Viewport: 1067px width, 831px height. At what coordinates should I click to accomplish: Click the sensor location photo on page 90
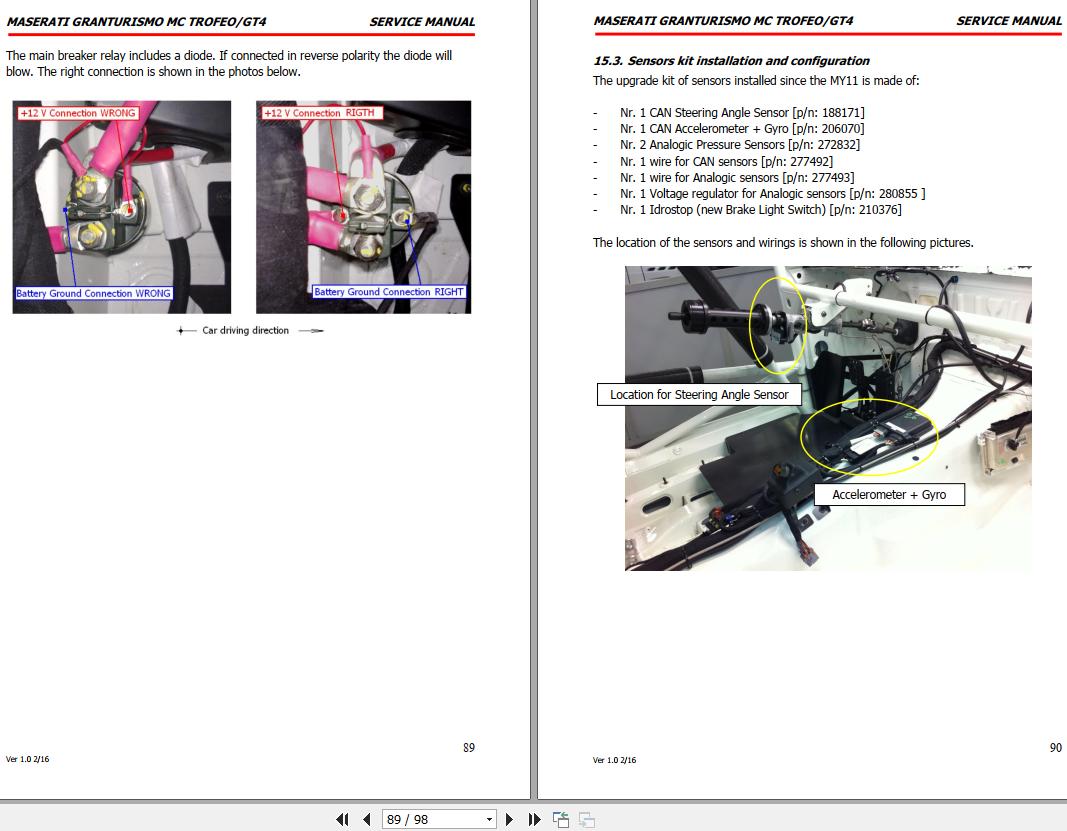pyautogui.click(x=828, y=418)
